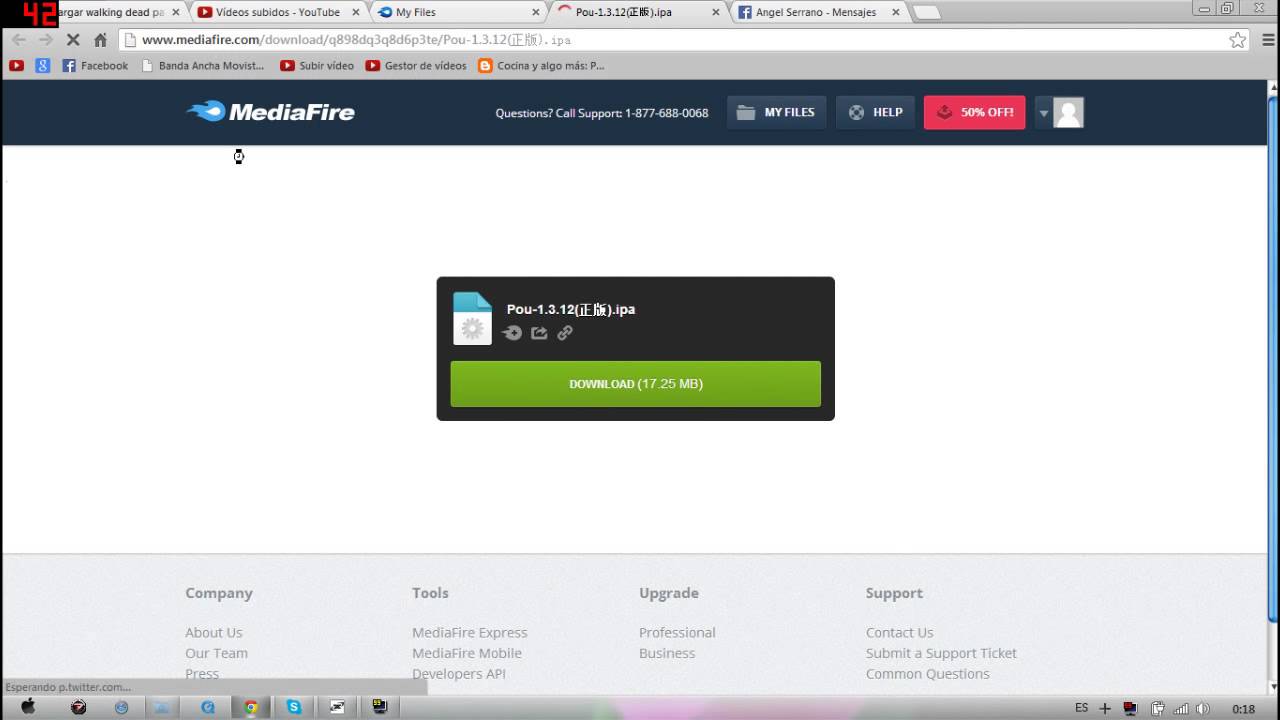1280x720 pixels.
Task: Open the Facebook bookmark
Action: pyautogui.click(x=95, y=66)
